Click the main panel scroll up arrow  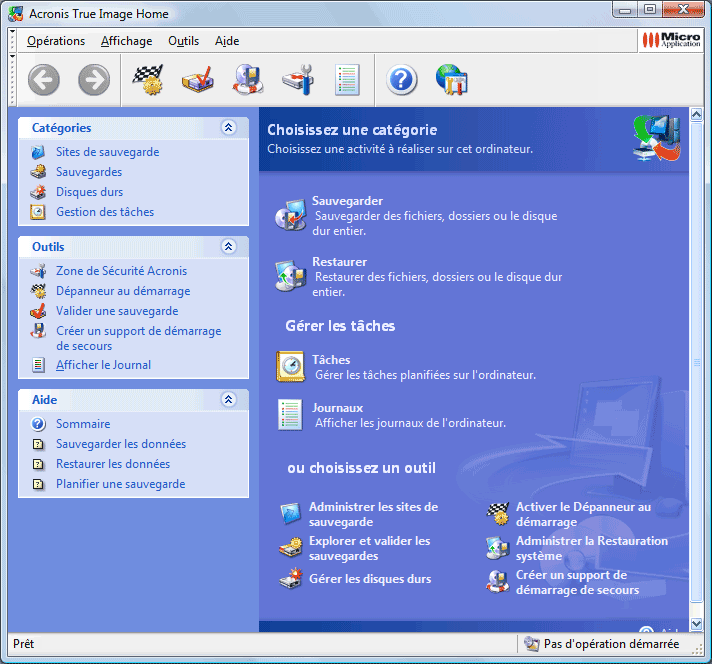pos(696,114)
